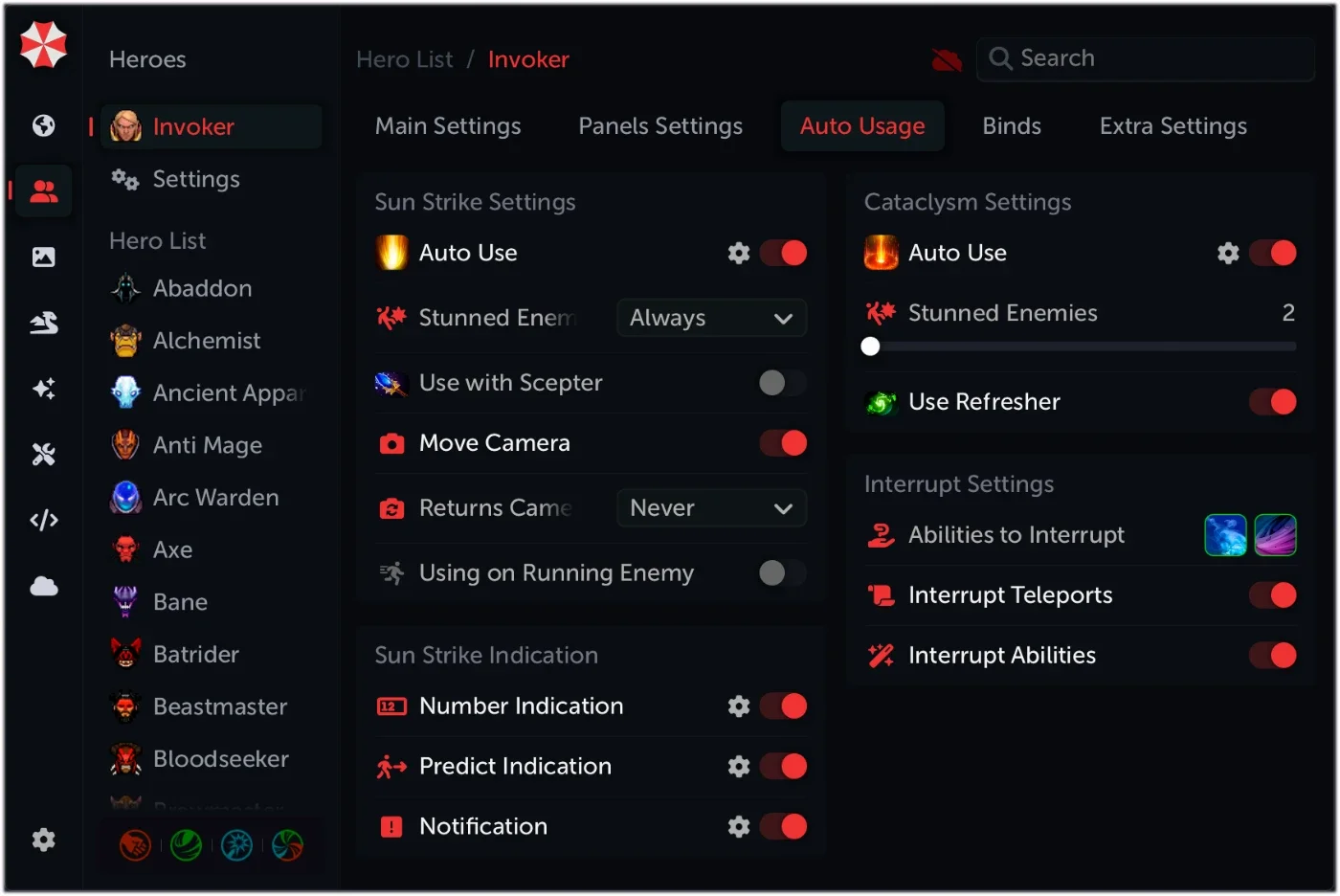Click the red crossed-out cloud icon near search

(947, 59)
